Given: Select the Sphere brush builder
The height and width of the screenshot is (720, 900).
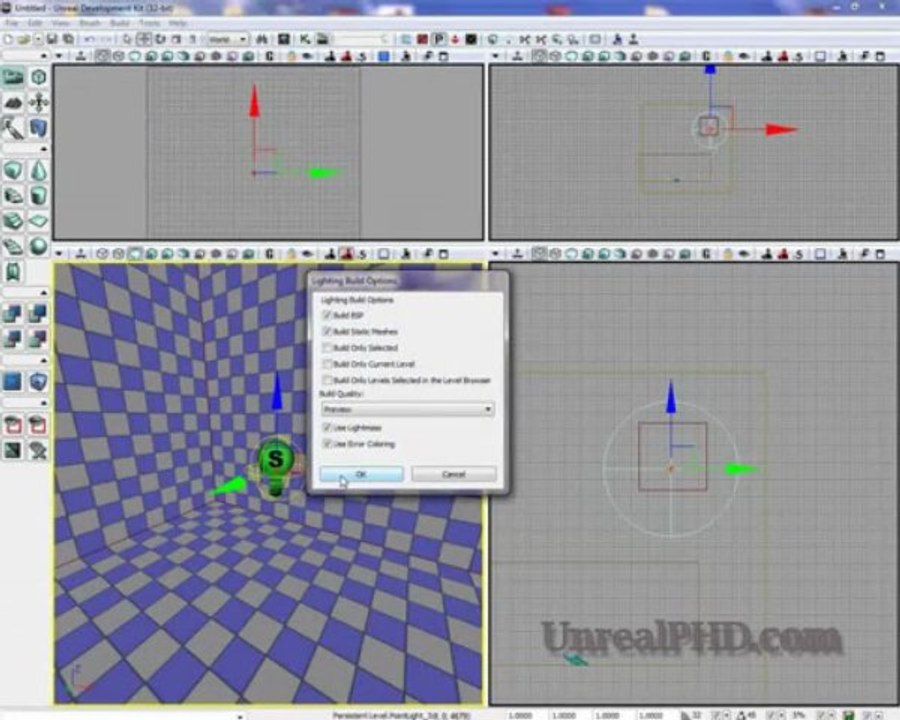Looking at the screenshot, I should coord(38,246).
